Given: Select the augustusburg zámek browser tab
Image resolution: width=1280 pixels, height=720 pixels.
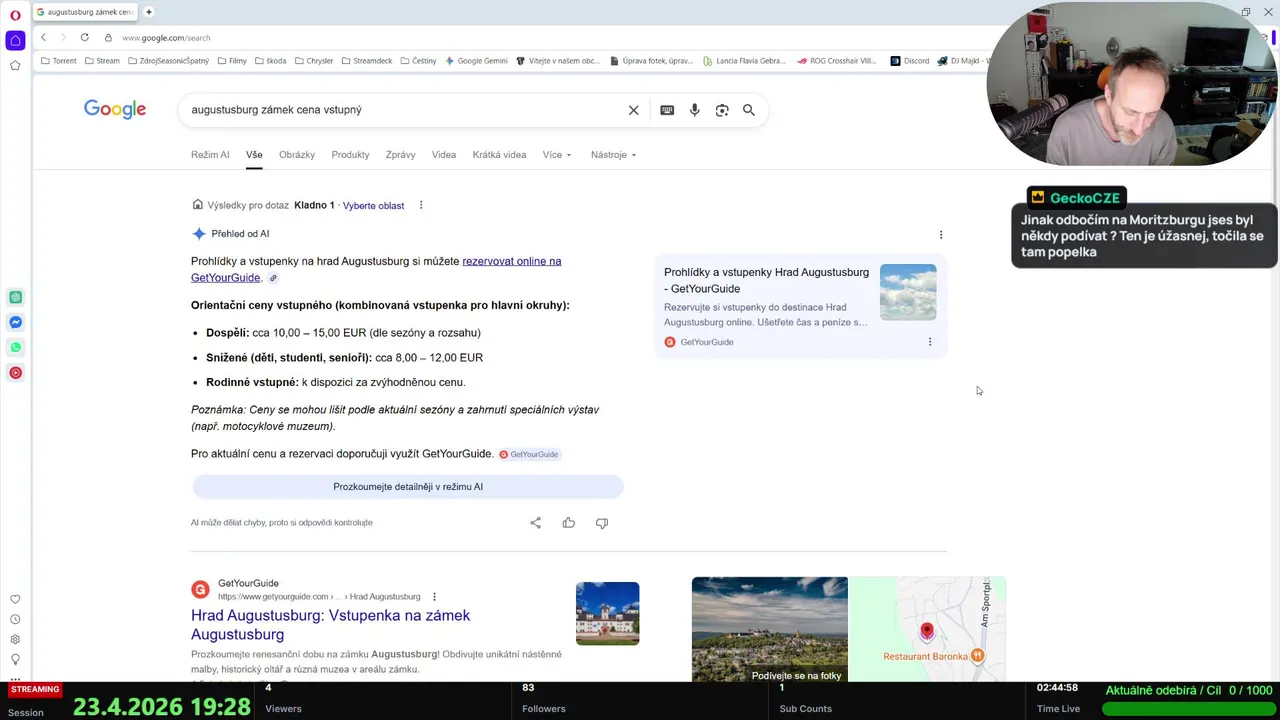Looking at the screenshot, I should click(x=85, y=12).
